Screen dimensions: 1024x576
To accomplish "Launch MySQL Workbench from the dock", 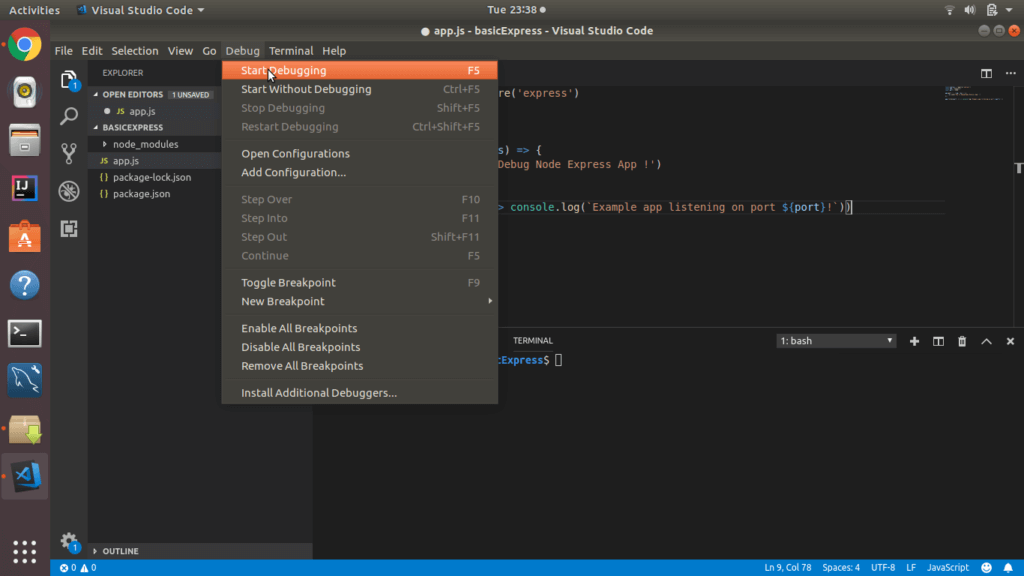I will [x=25, y=380].
